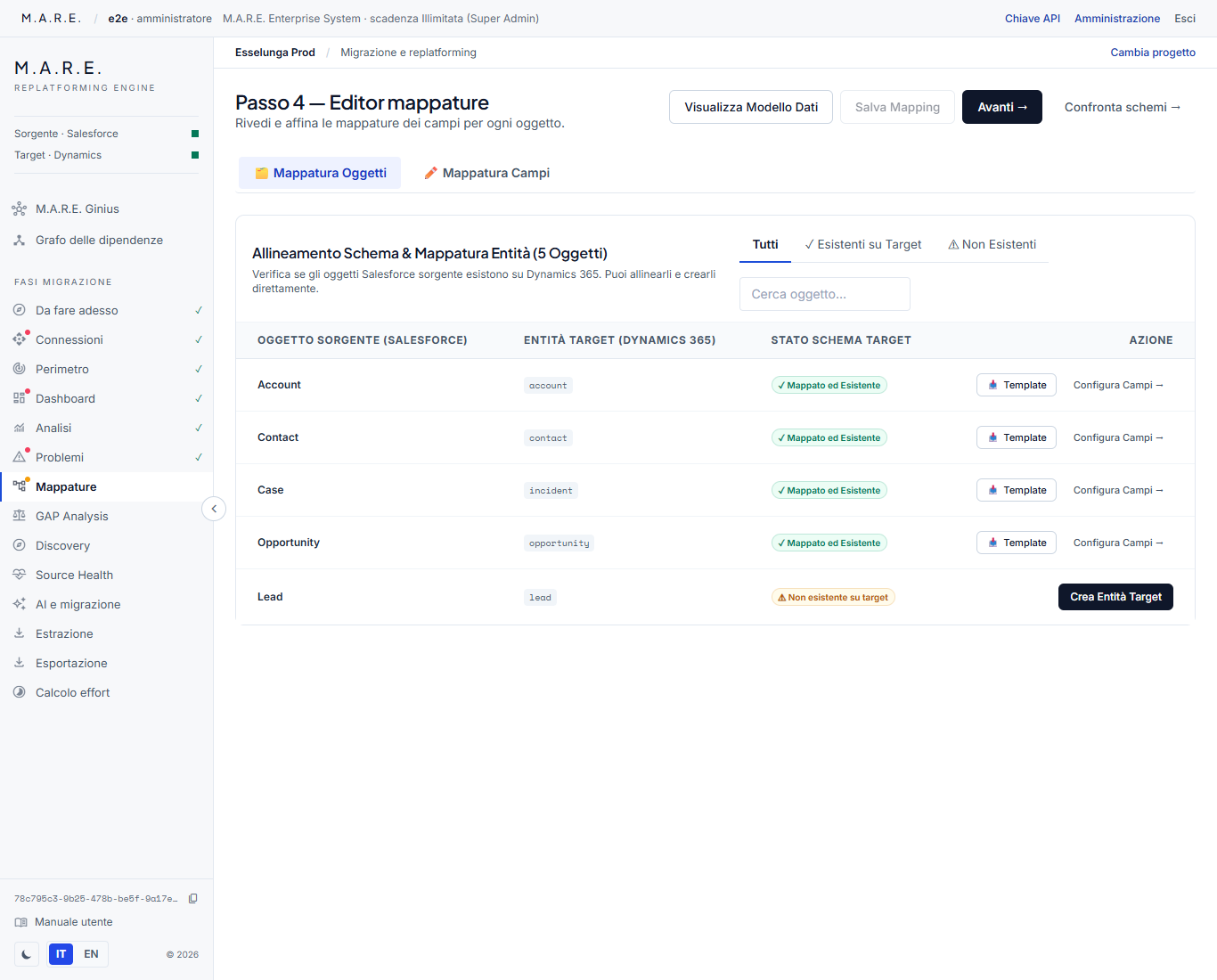This screenshot has width=1217, height=980.
Task: Select the IT language button
Action: 61,954
